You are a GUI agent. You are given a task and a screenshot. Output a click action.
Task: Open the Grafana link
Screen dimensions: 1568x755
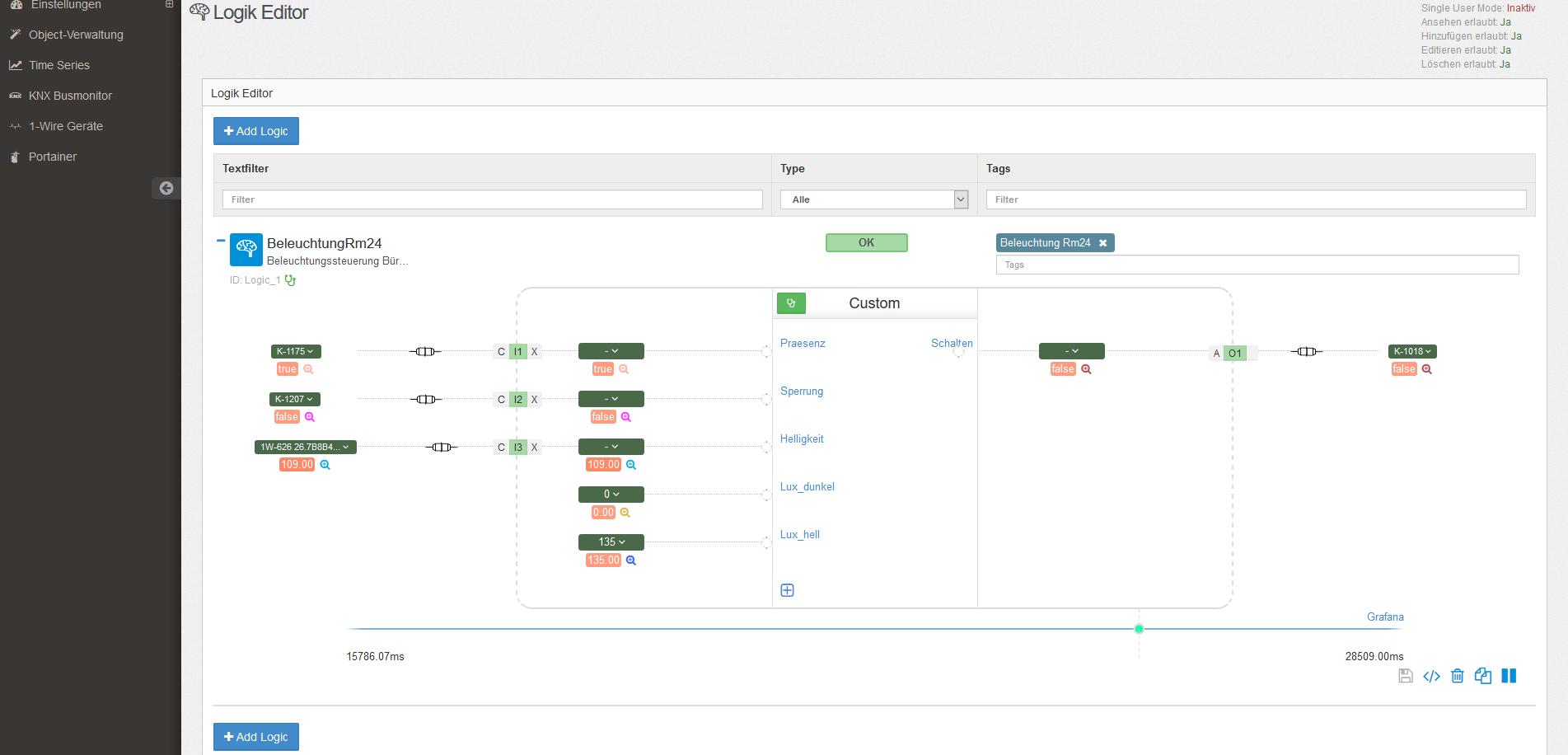tap(1385, 617)
